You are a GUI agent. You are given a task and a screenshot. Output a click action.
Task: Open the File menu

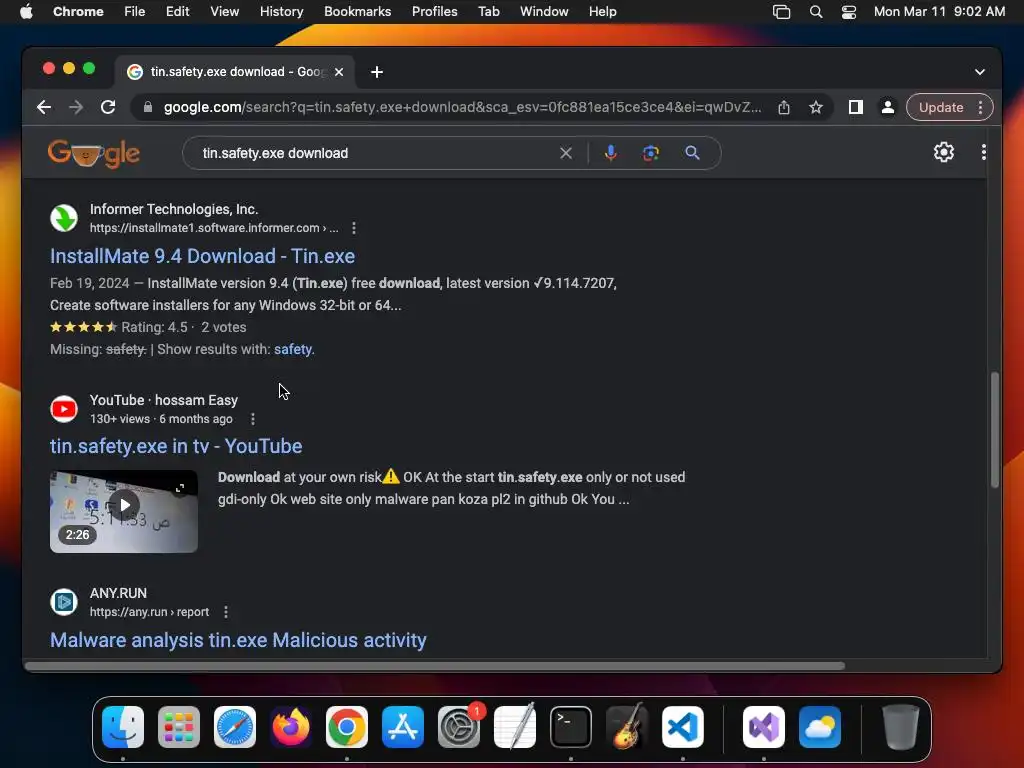pos(135,12)
